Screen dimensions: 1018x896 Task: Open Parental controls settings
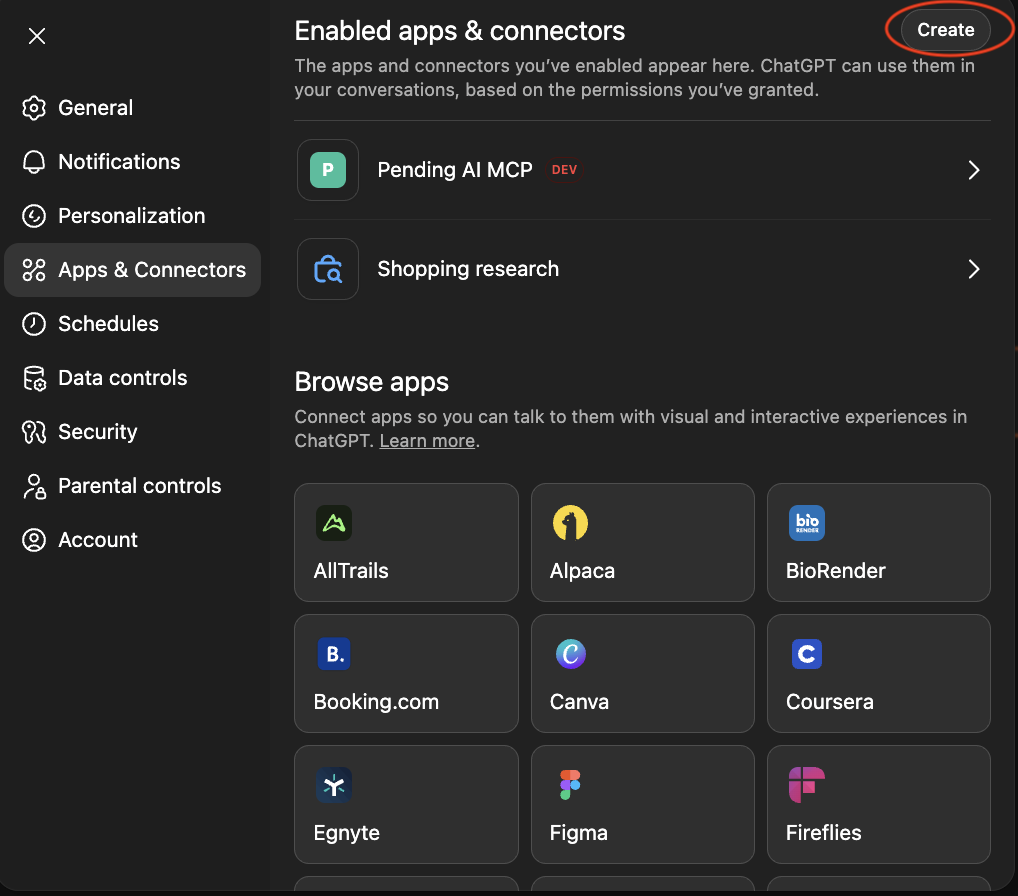(139, 486)
